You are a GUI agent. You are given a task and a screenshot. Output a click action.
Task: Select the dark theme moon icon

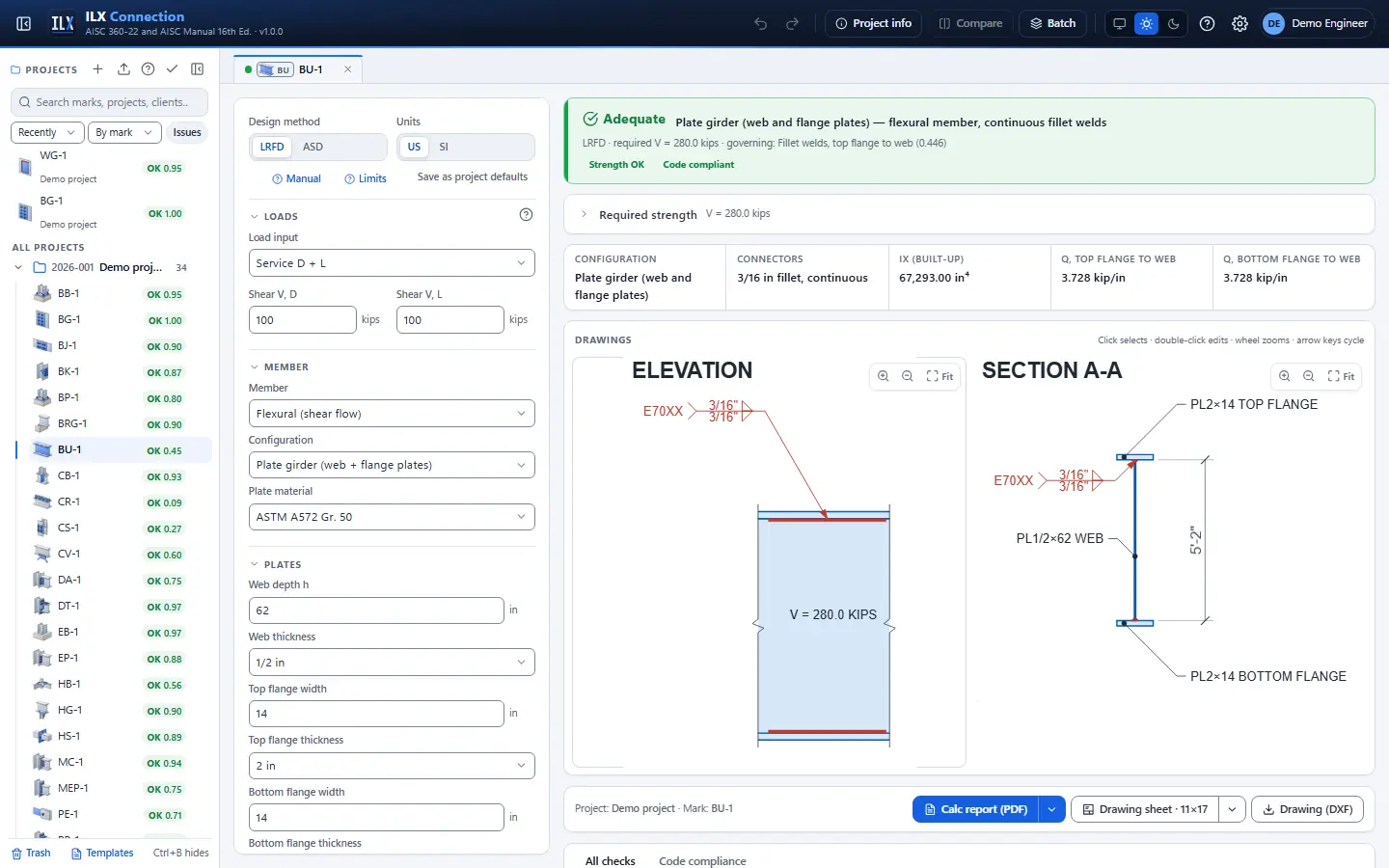click(x=1174, y=23)
